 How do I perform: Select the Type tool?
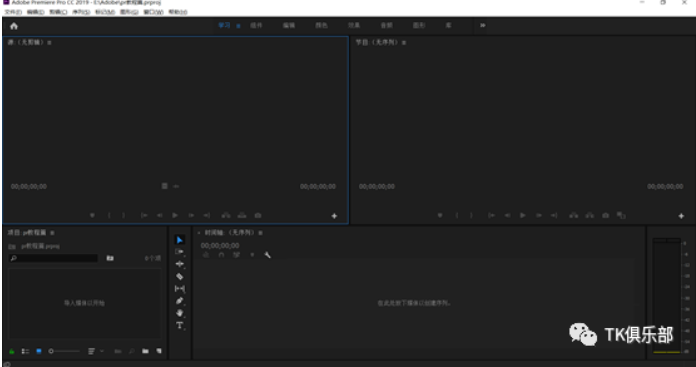click(x=179, y=326)
